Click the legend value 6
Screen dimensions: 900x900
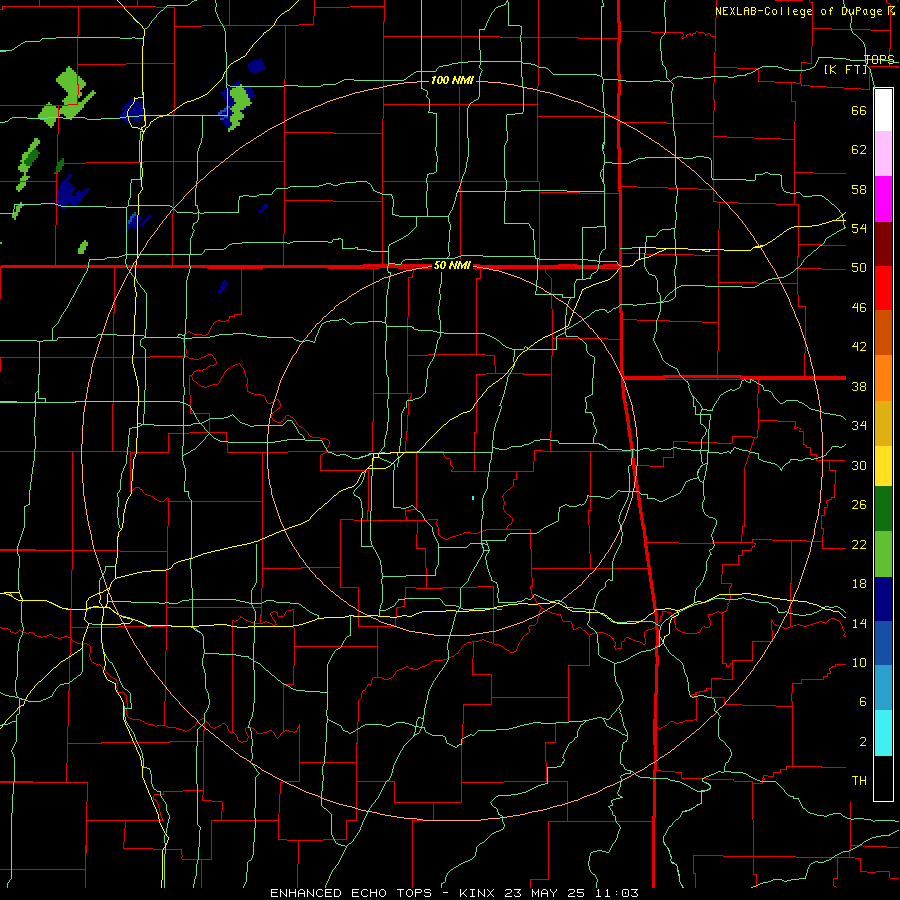tap(862, 702)
